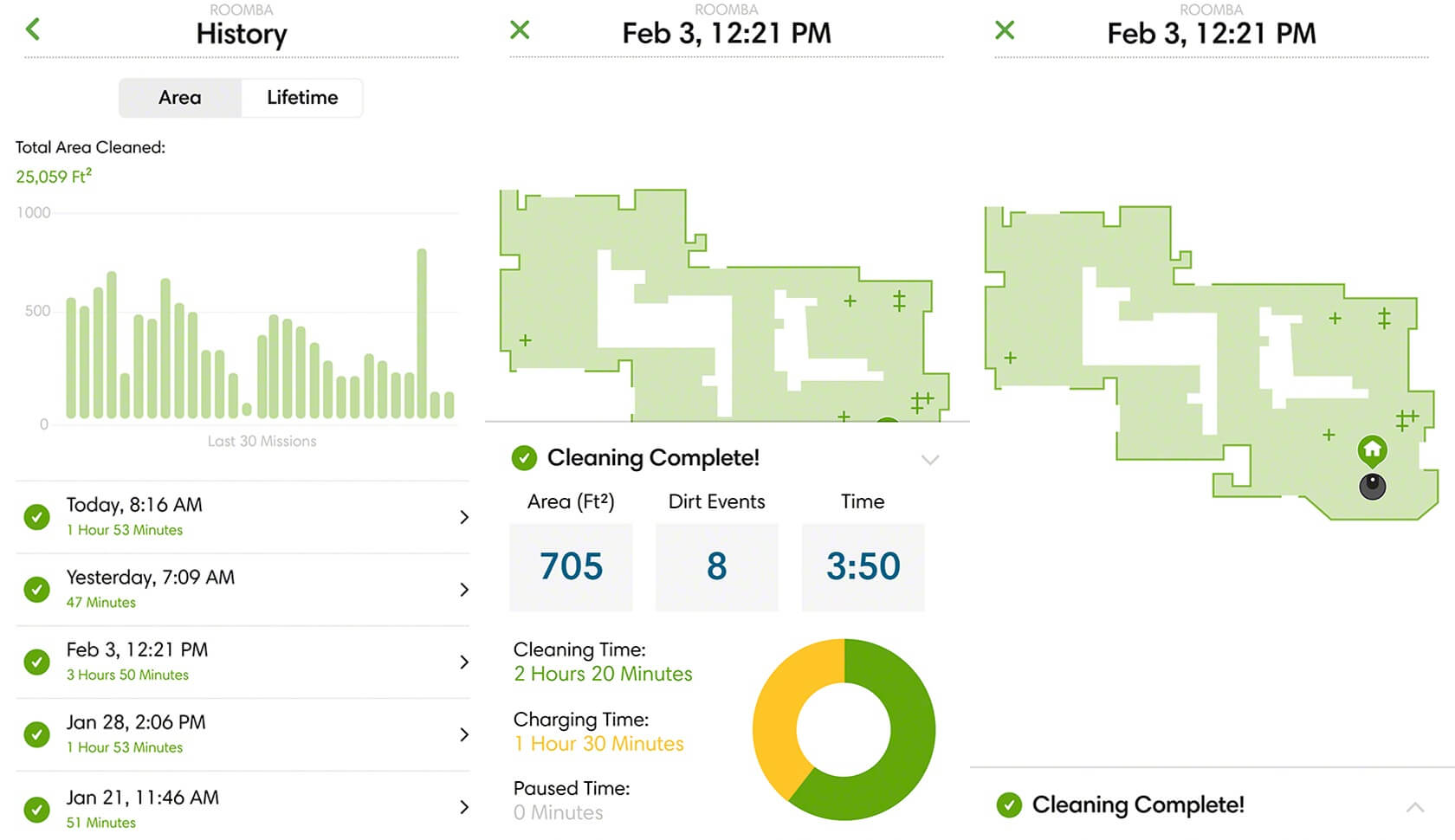This screenshot has height=840, width=1455.
Task: Expand the bottom-right Cleaning Complete panel
Action: click(x=1415, y=806)
